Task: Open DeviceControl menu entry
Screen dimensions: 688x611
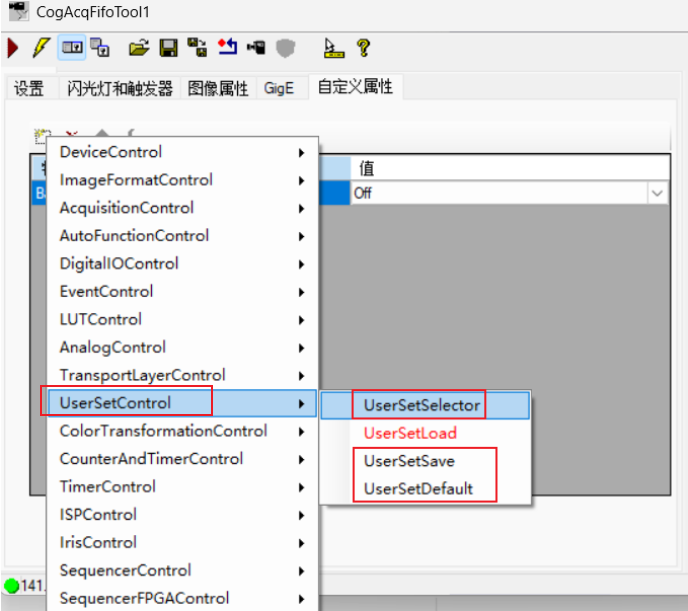Action: [182, 152]
